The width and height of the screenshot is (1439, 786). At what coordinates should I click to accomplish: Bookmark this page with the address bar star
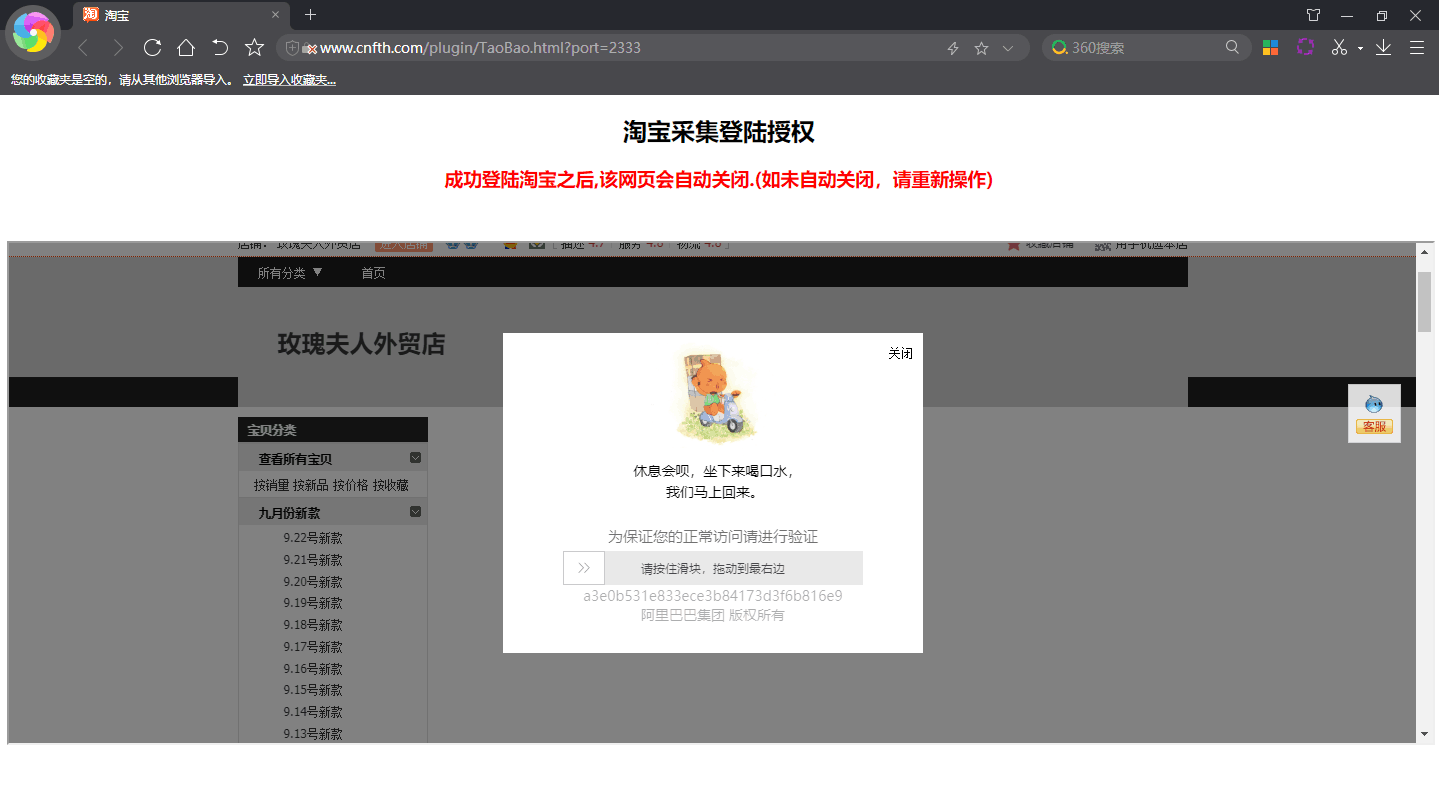pos(981,48)
